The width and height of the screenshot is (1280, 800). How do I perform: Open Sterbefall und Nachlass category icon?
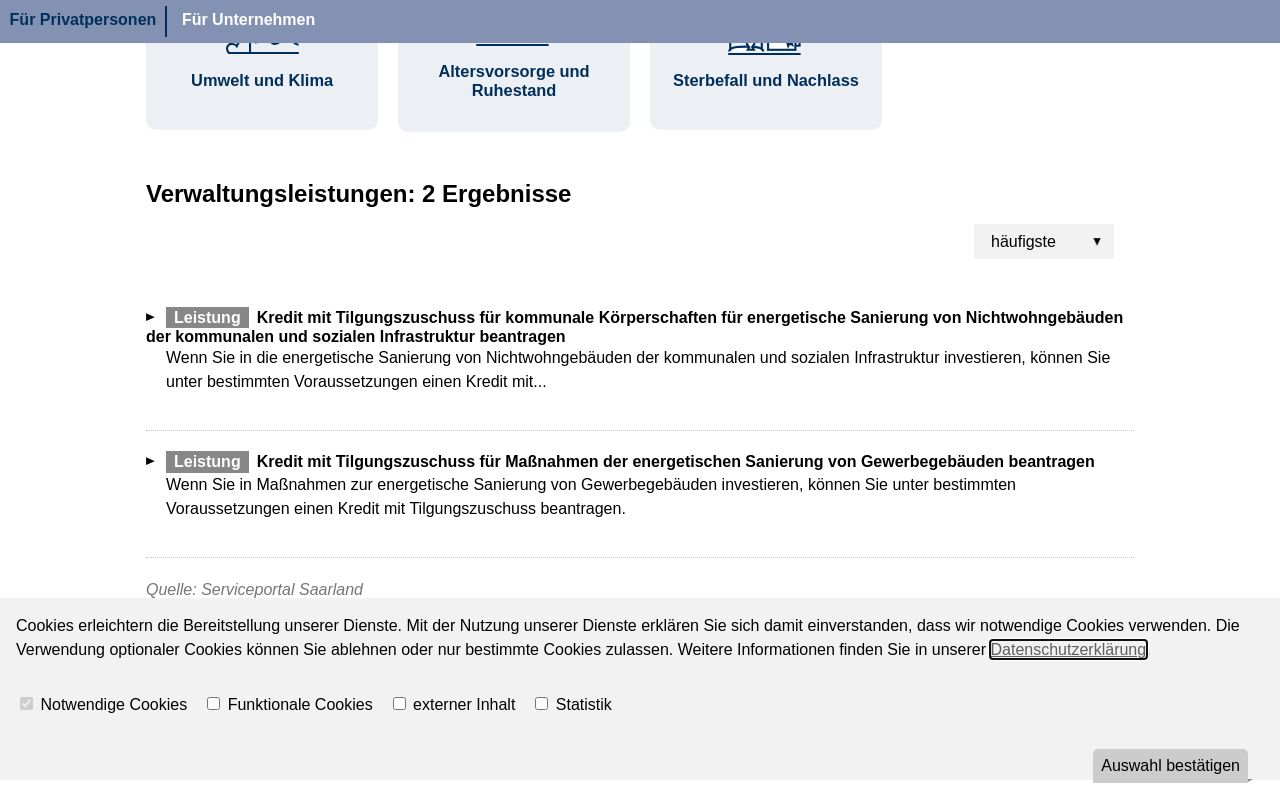[x=765, y=47]
